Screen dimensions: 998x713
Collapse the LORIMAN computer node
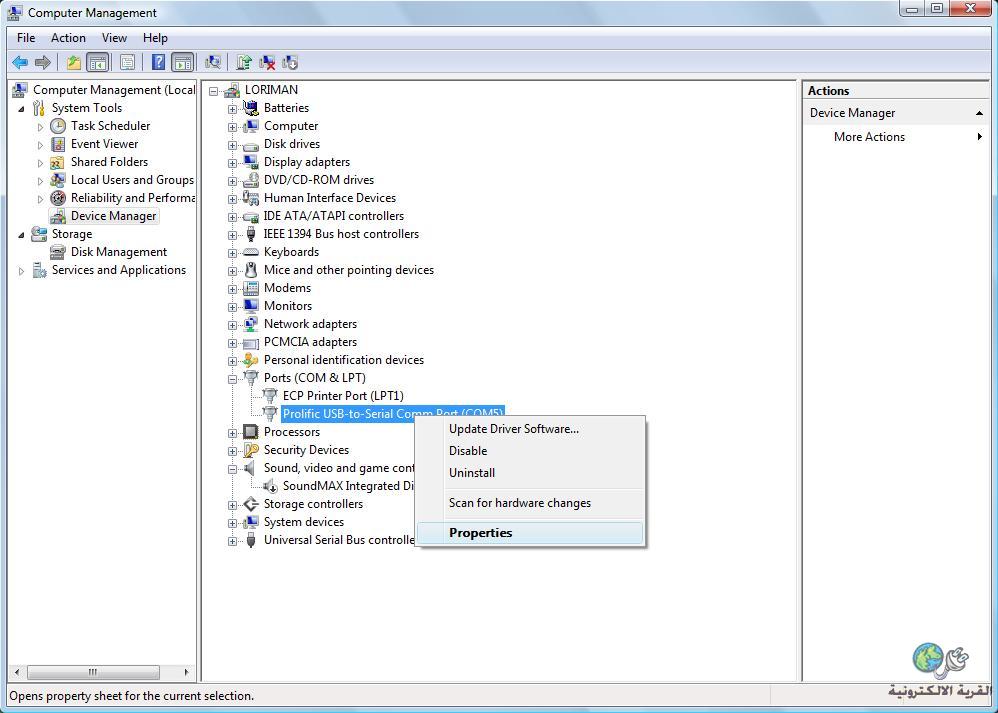click(x=213, y=91)
